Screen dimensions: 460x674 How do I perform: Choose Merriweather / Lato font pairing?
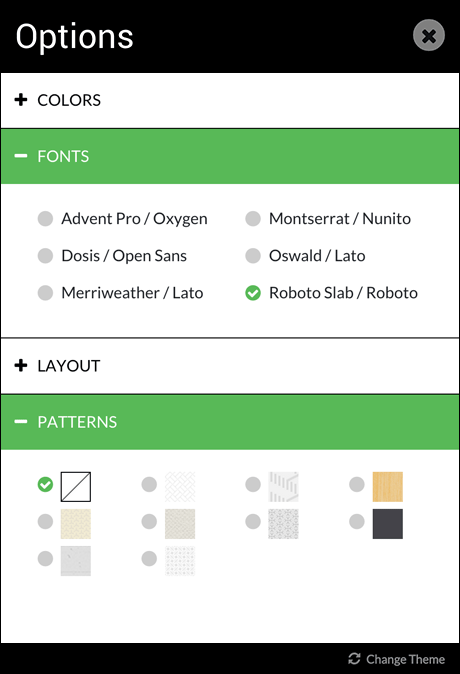[45, 293]
